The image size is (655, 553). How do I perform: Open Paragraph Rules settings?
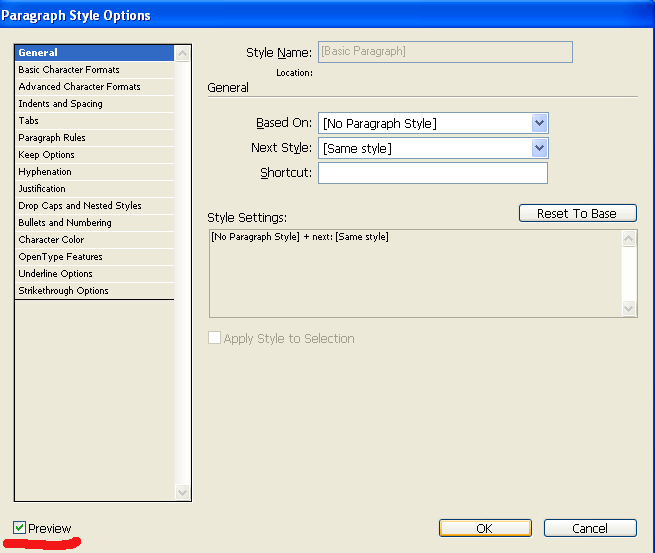click(x=94, y=138)
